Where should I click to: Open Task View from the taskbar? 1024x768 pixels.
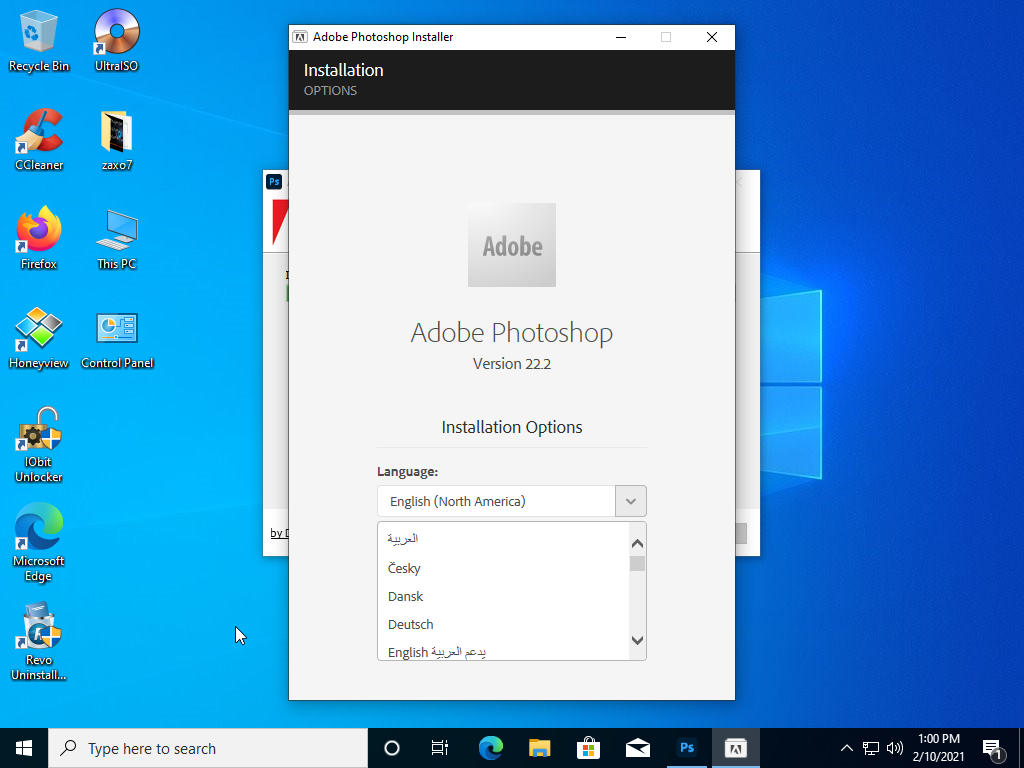440,748
